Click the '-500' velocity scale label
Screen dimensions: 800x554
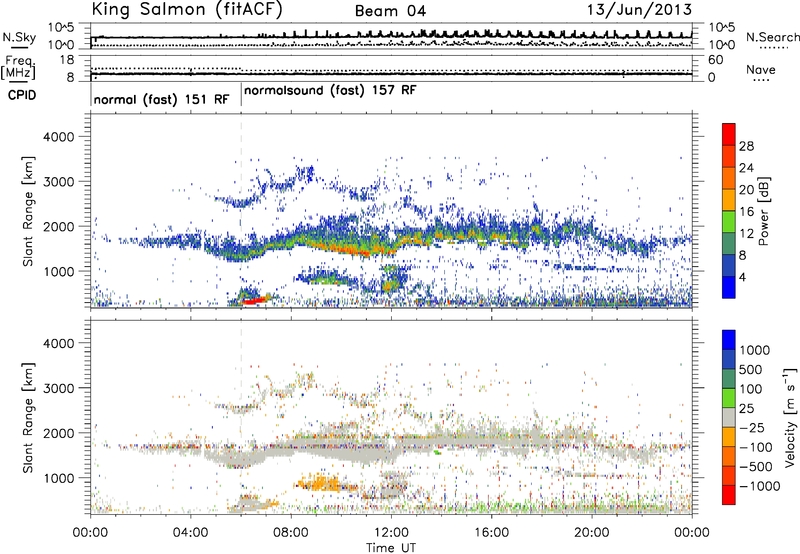pos(756,467)
